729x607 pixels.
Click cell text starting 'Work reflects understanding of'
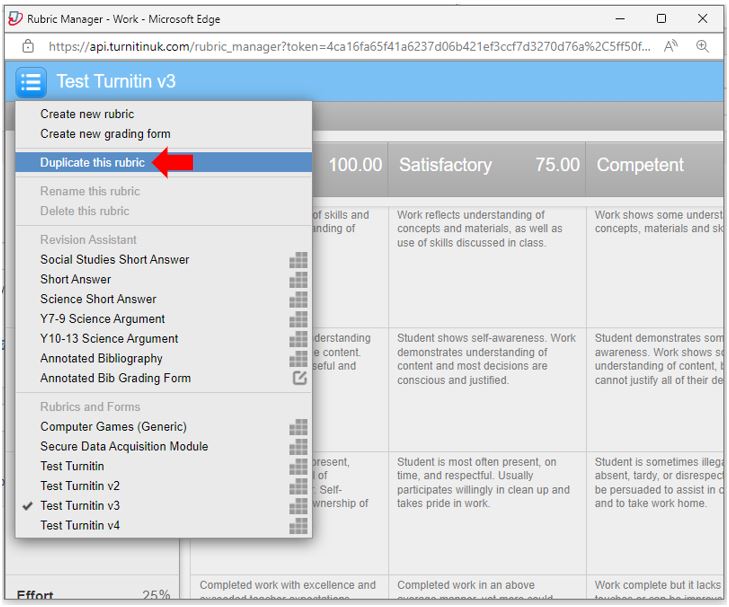click(479, 229)
